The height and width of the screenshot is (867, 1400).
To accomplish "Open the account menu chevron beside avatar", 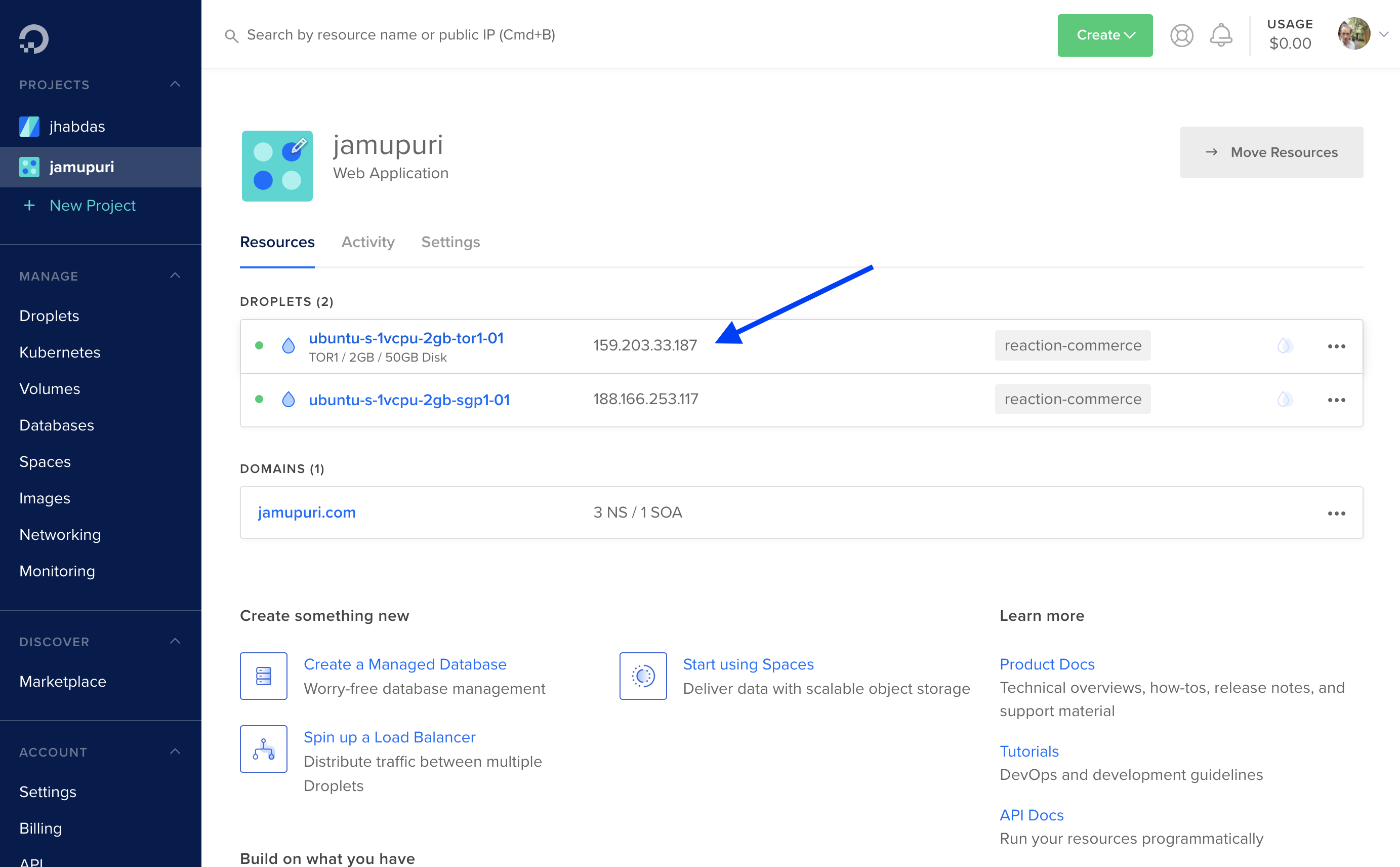I will point(1383,34).
